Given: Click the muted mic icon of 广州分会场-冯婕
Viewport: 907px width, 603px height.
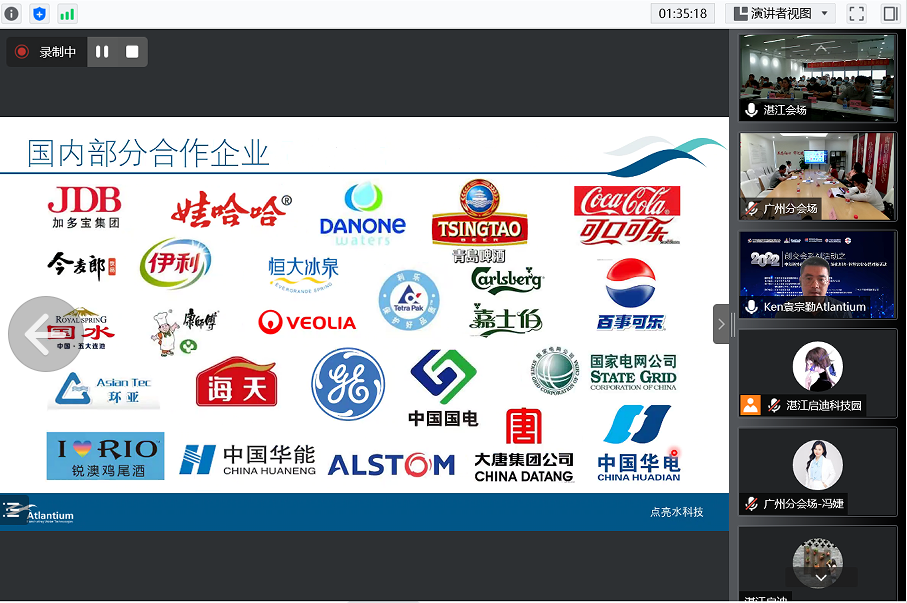Looking at the screenshot, I should [751, 503].
